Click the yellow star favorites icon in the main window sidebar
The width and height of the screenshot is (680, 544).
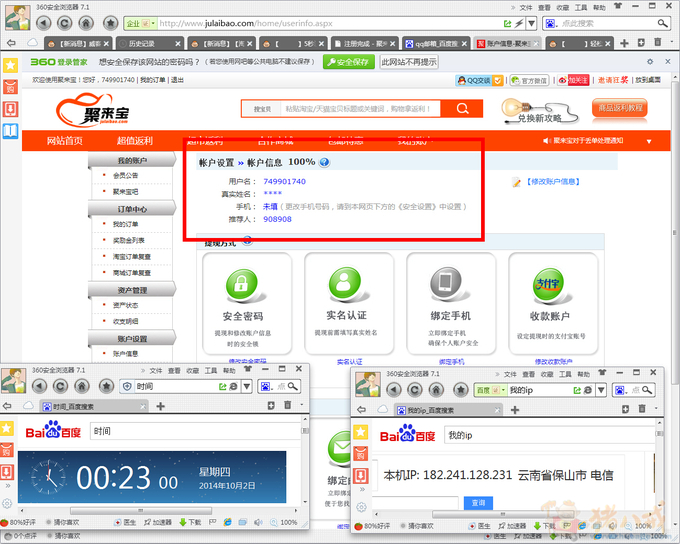point(10,65)
